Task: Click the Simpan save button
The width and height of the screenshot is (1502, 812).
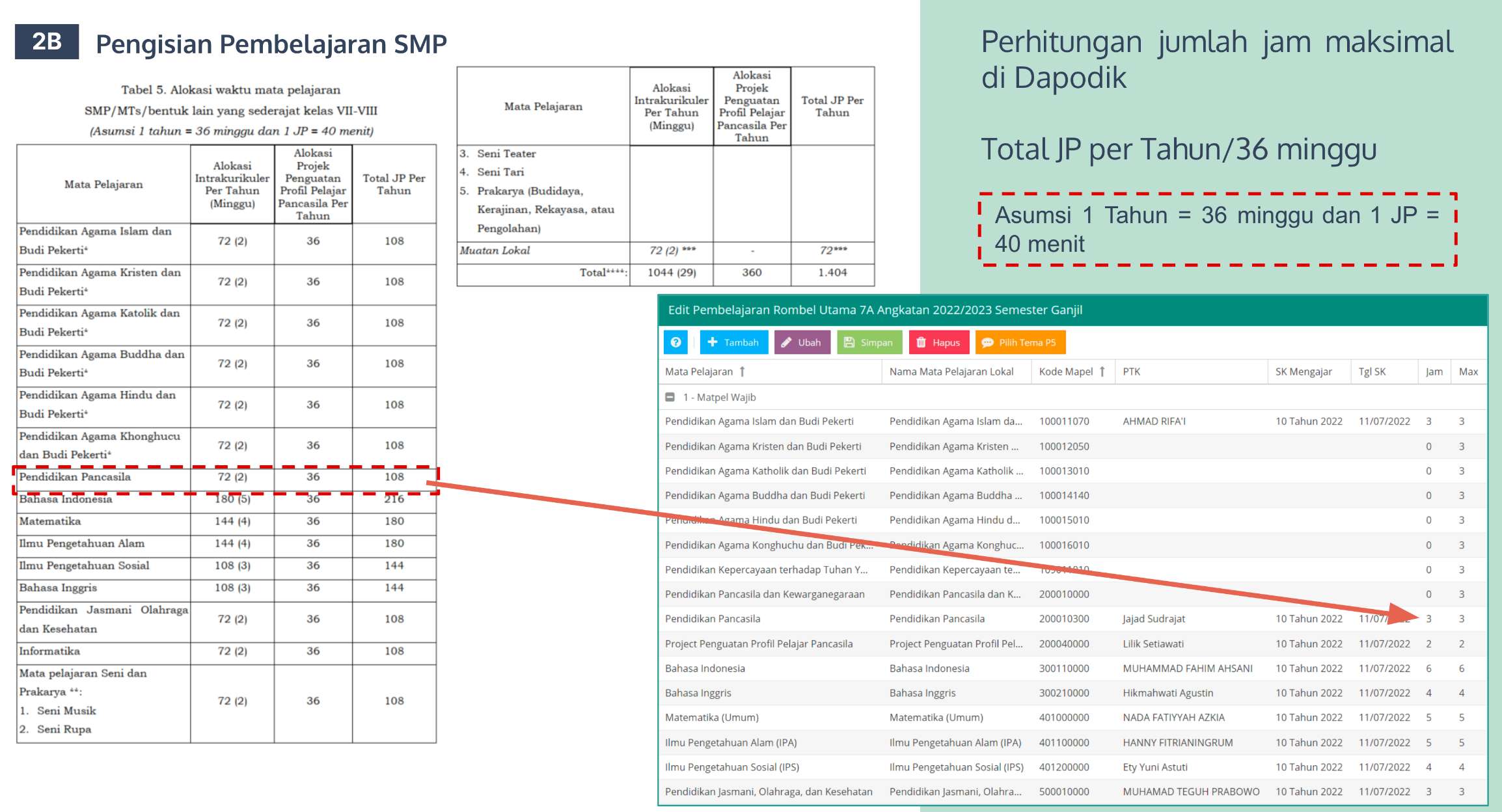Action: pos(869,342)
